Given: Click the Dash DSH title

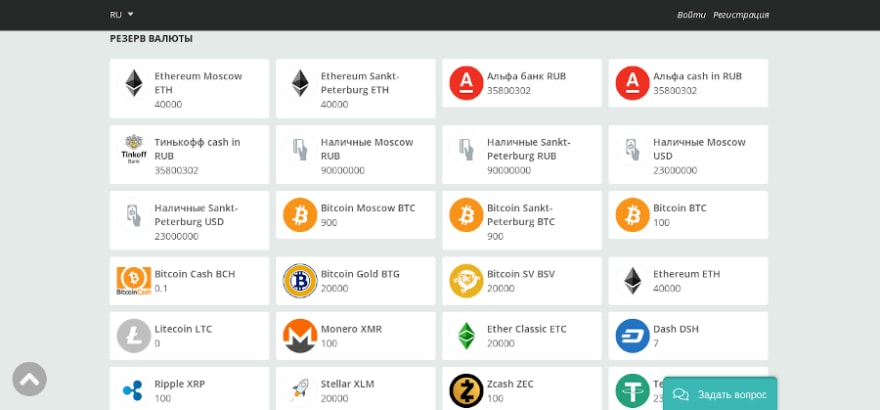Looking at the screenshot, I should [676, 329].
